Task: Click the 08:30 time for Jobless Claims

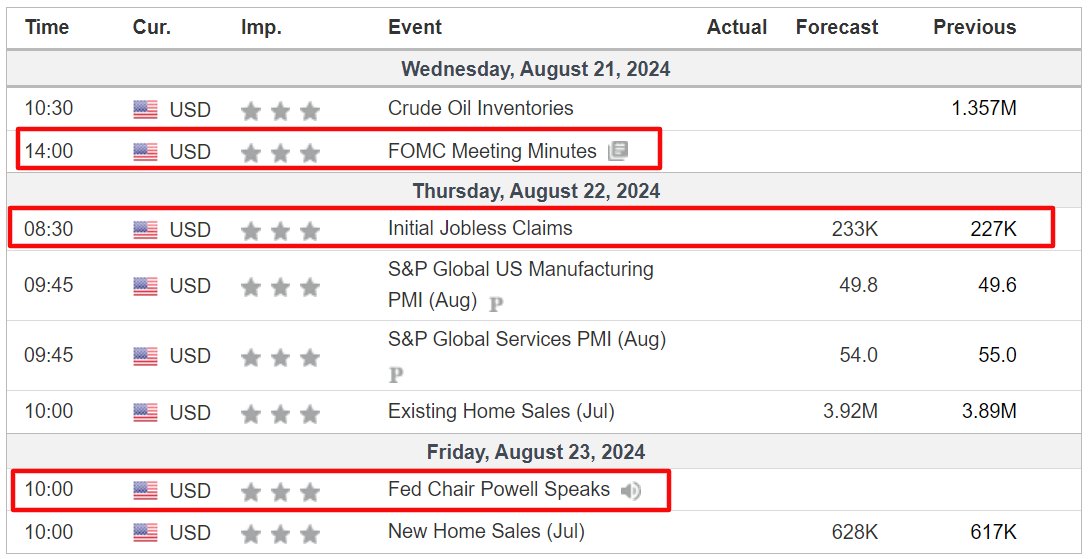Action: [x=49, y=228]
